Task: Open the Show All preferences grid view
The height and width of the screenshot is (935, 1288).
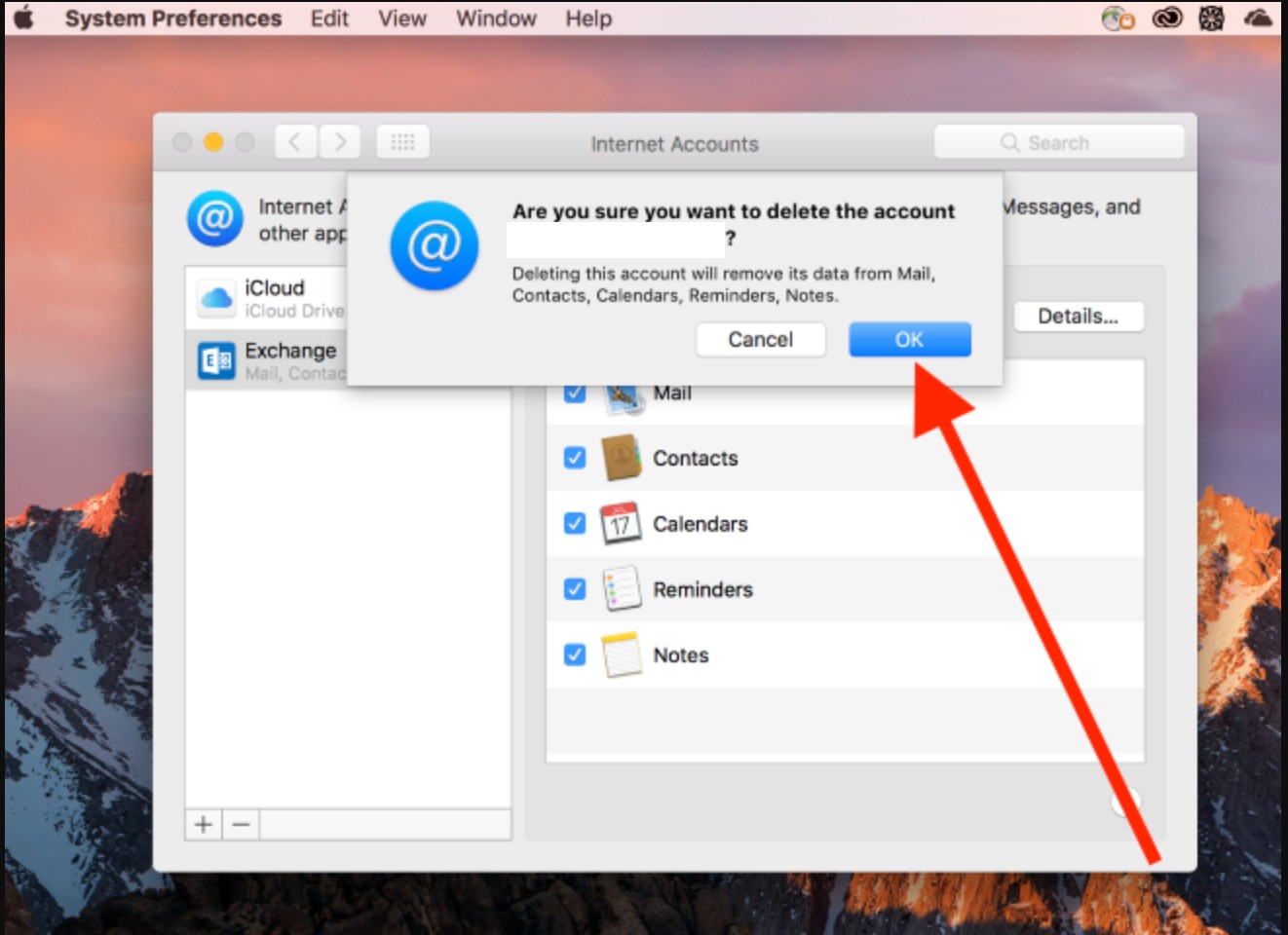Action: pos(402,141)
